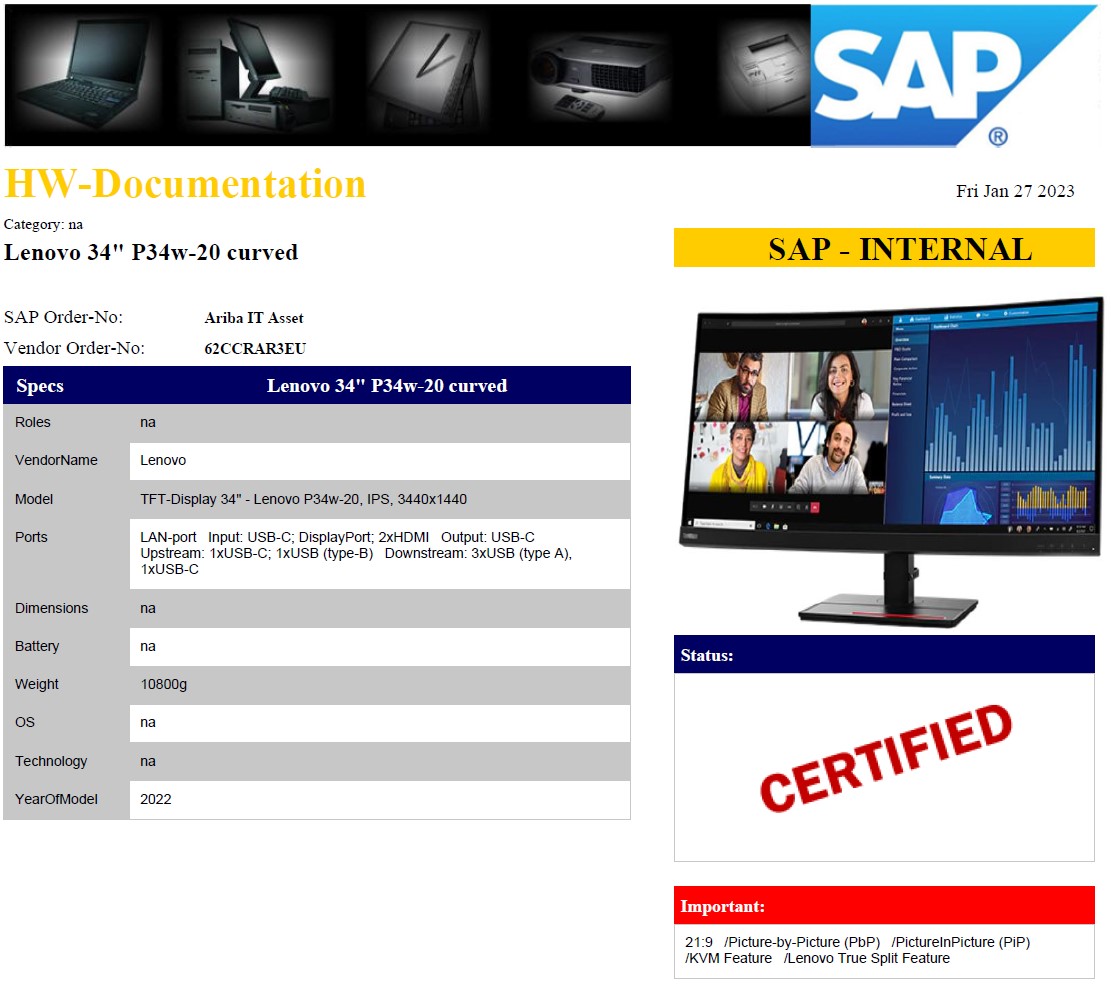Click the SAP Order-No label
This screenshot has width=1111, height=986.
click(63, 317)
